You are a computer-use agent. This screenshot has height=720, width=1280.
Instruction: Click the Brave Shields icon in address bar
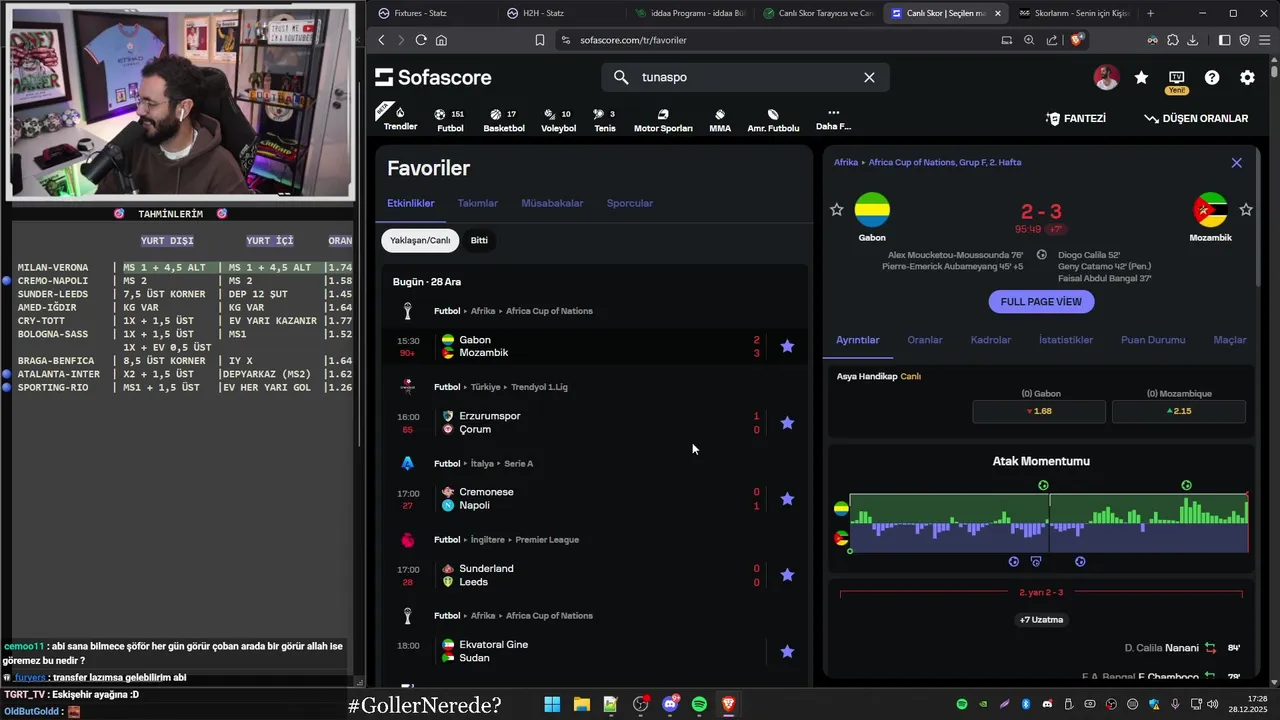point(1077,40)
